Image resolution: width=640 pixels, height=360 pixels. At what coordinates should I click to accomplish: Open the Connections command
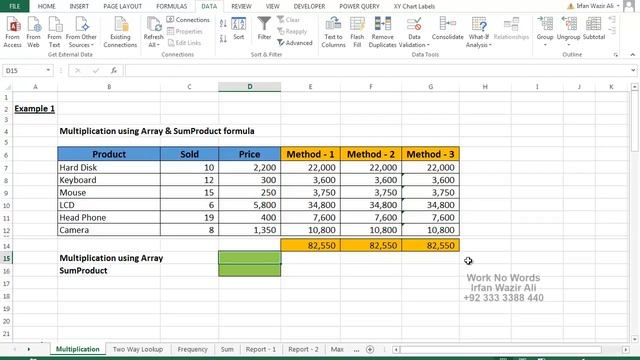point(188,20)
